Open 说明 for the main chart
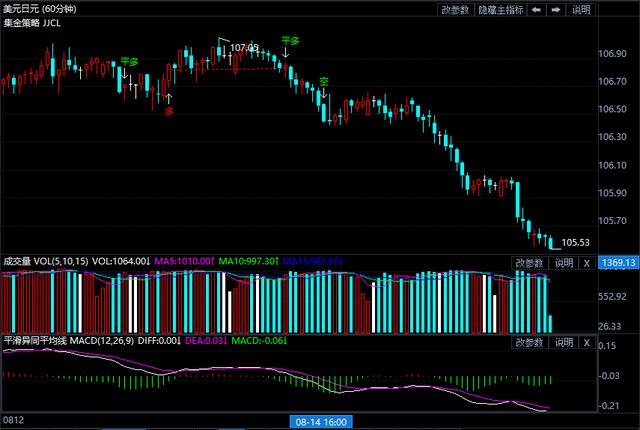This screenshot has height=430, width=640. coord(581,9)
